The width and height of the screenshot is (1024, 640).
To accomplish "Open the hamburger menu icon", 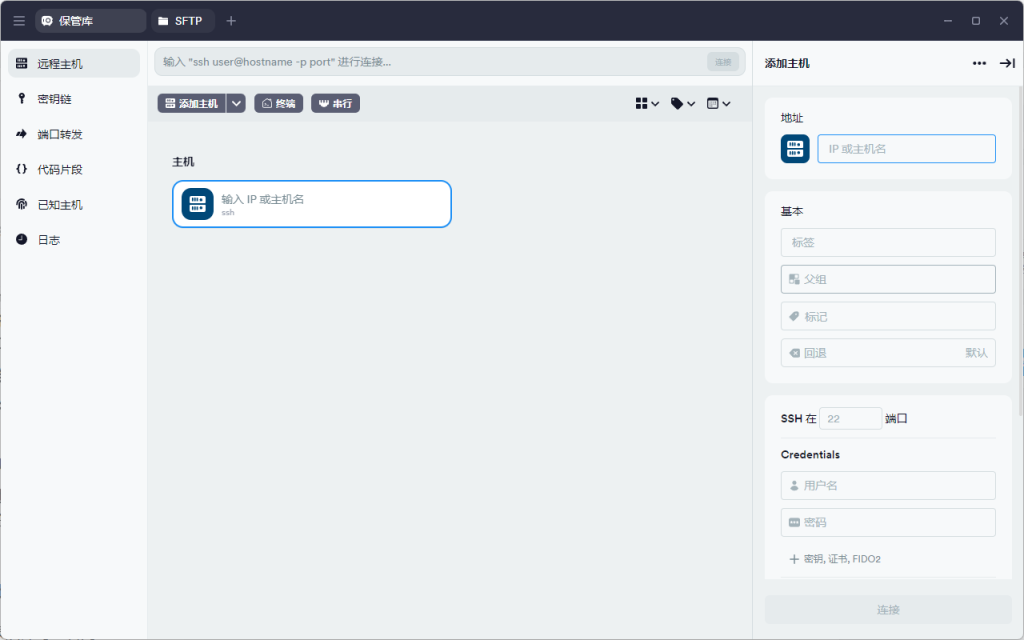I will 19,20.
